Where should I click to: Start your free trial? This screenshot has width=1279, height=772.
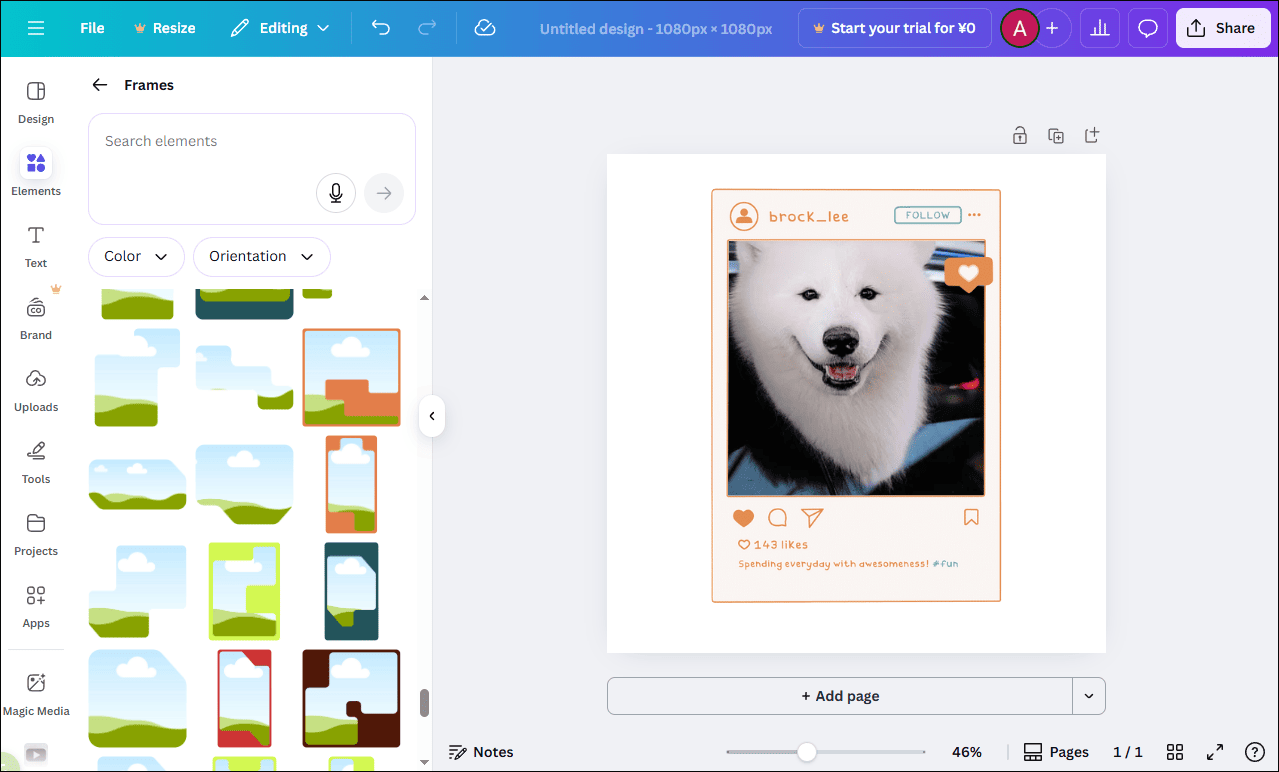[x=894, y=28]
